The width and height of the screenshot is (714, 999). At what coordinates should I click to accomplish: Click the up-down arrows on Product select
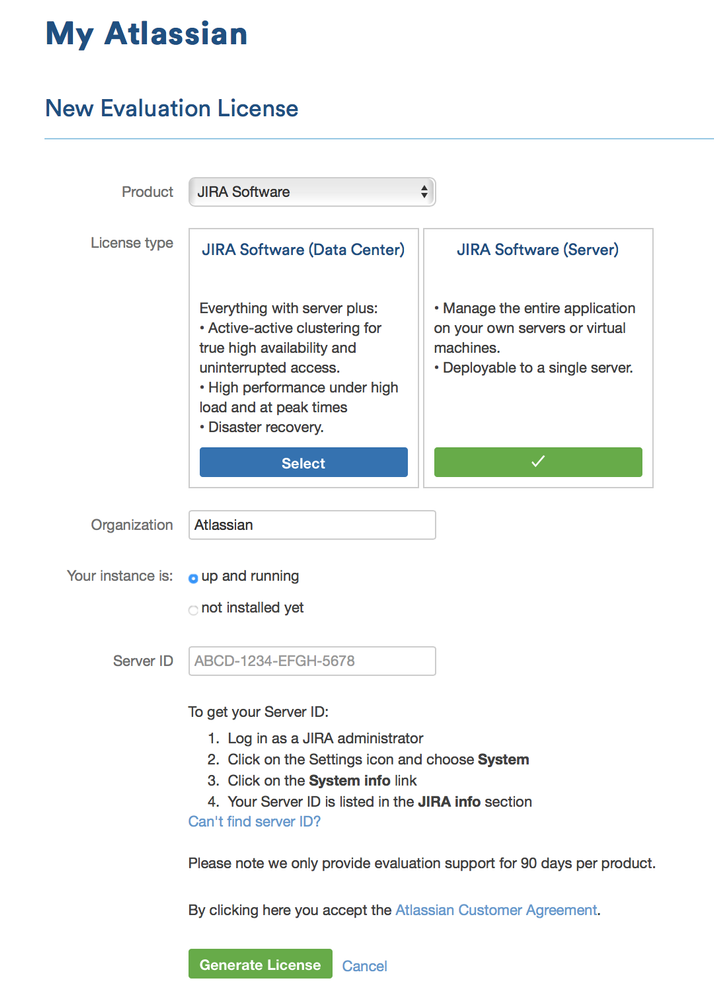tap(424, 192)
